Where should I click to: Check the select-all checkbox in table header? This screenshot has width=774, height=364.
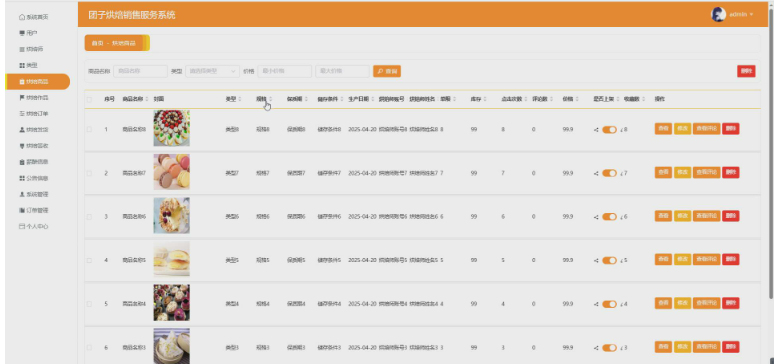pos(89,99)
